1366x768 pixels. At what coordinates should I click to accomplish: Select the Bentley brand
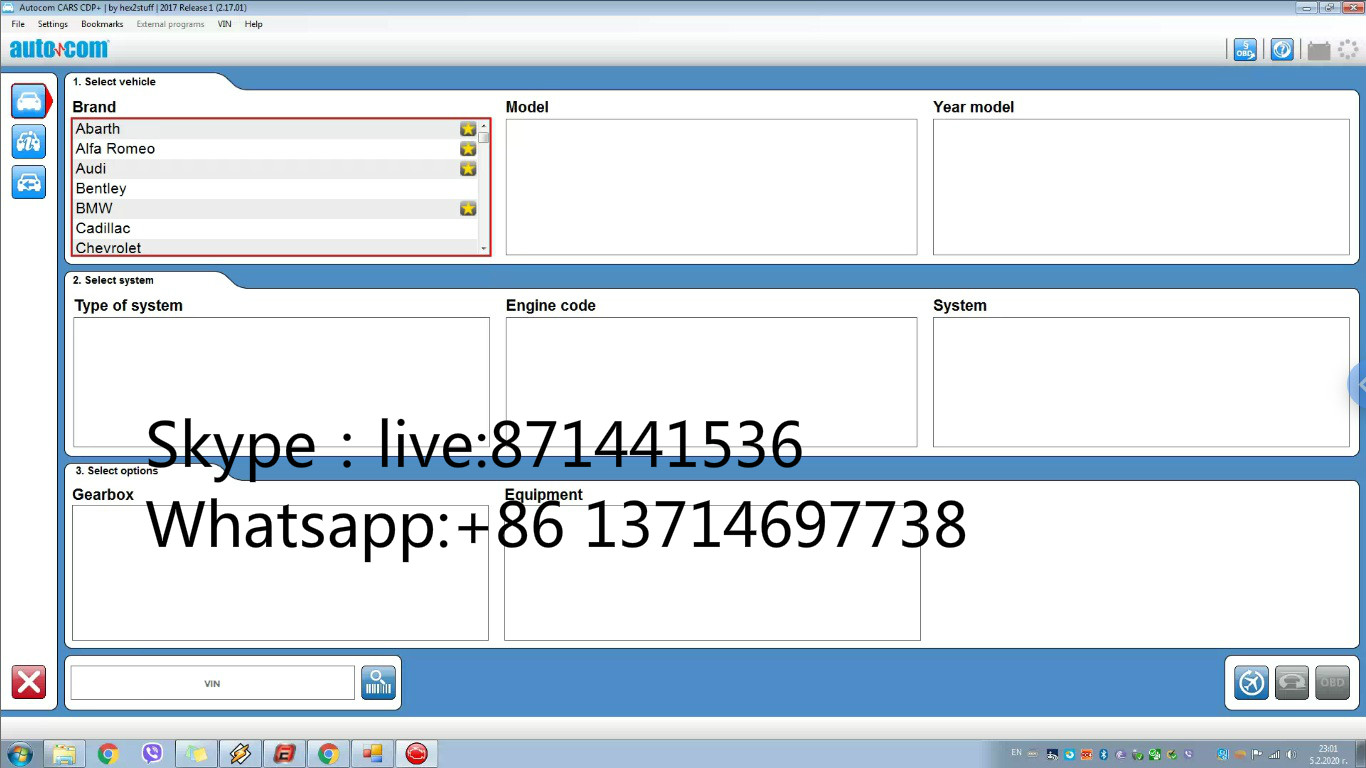tap(275, 189)
